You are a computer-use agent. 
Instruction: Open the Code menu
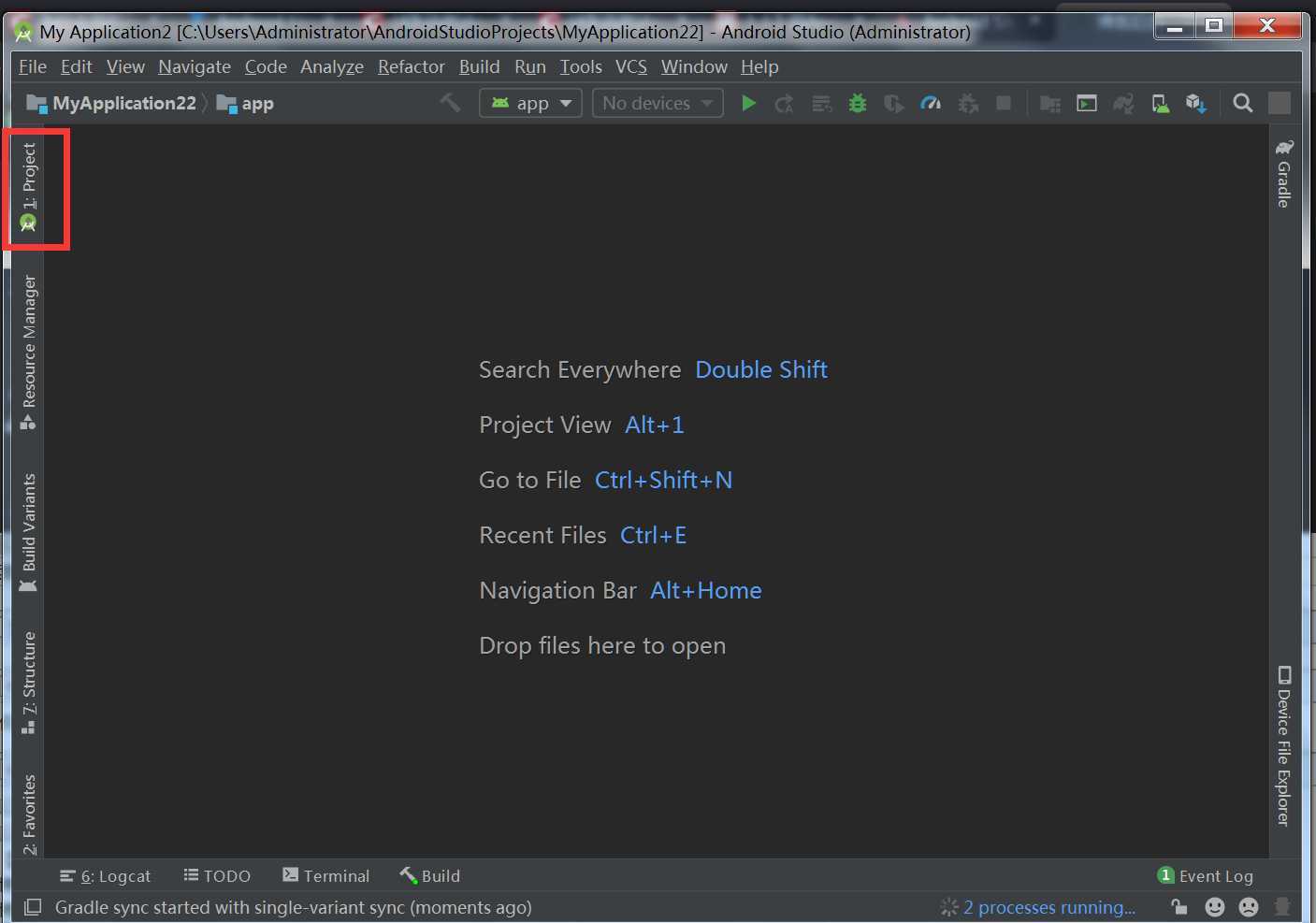point(266,66)
